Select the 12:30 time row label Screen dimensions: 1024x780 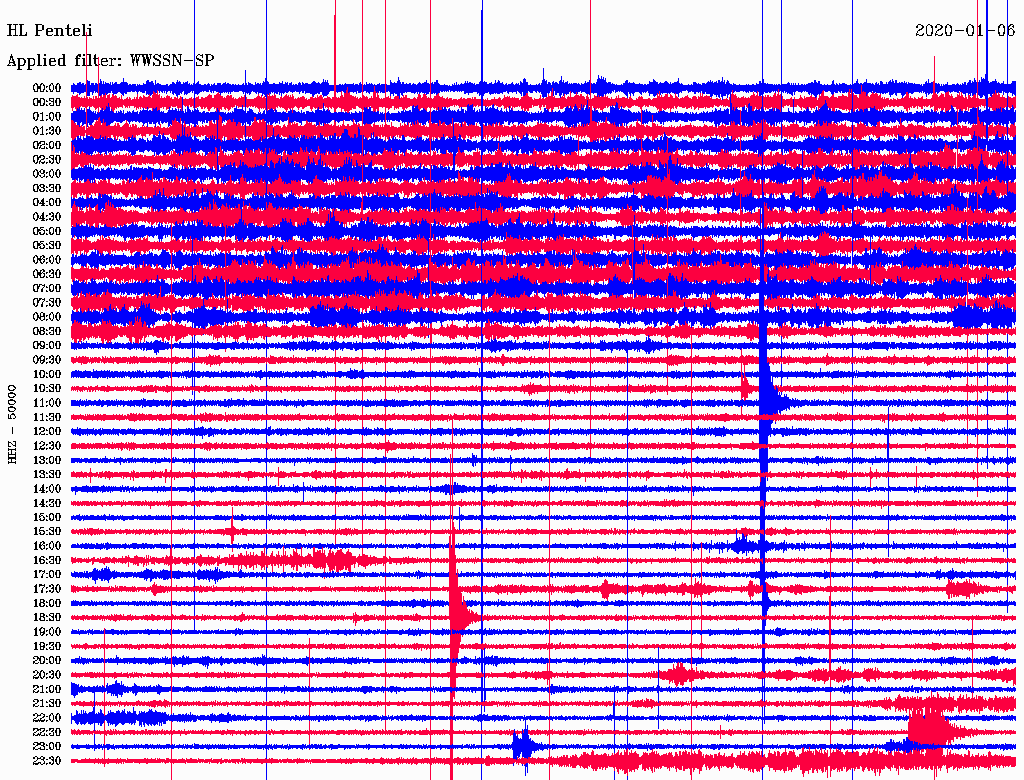[47, 446]
